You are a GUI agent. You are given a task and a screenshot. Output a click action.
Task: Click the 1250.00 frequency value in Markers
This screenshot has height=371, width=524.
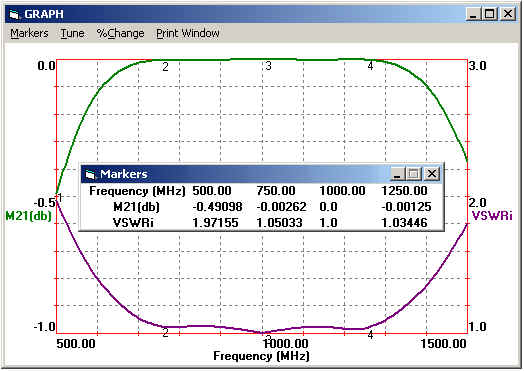tap(404, 191)
